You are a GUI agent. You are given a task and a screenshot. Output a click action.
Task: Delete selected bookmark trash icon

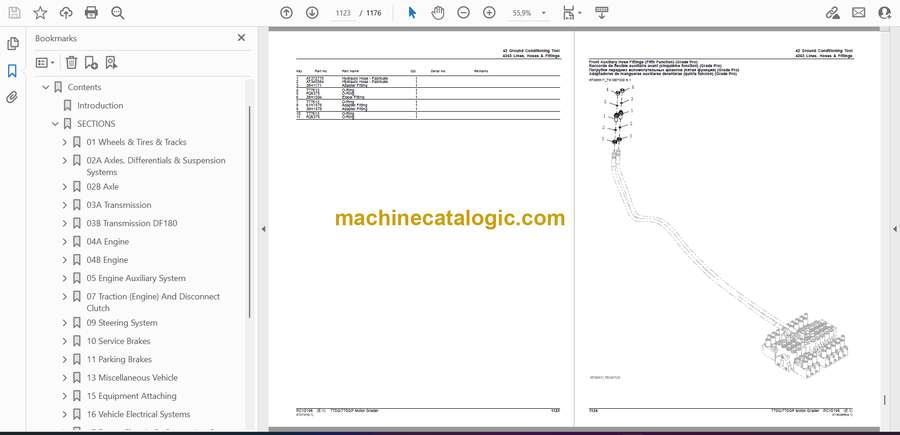[x=71, y=63]
